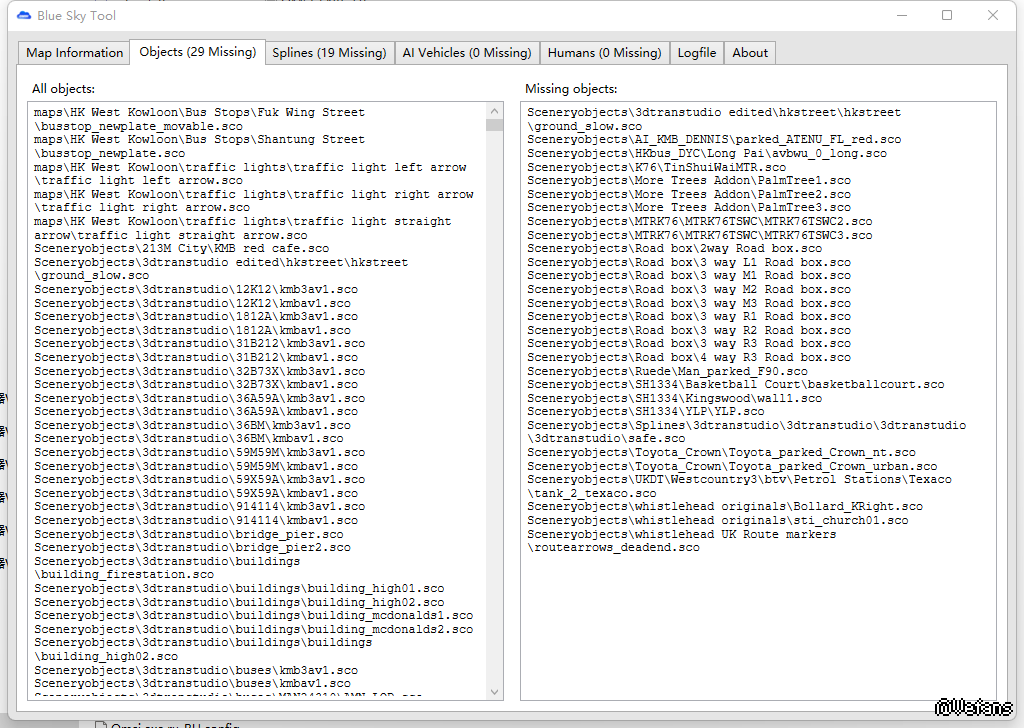Open the About tab
The width and height of the screenshot is (1024, 728).
pyautogui.click(x=750, y=53)
